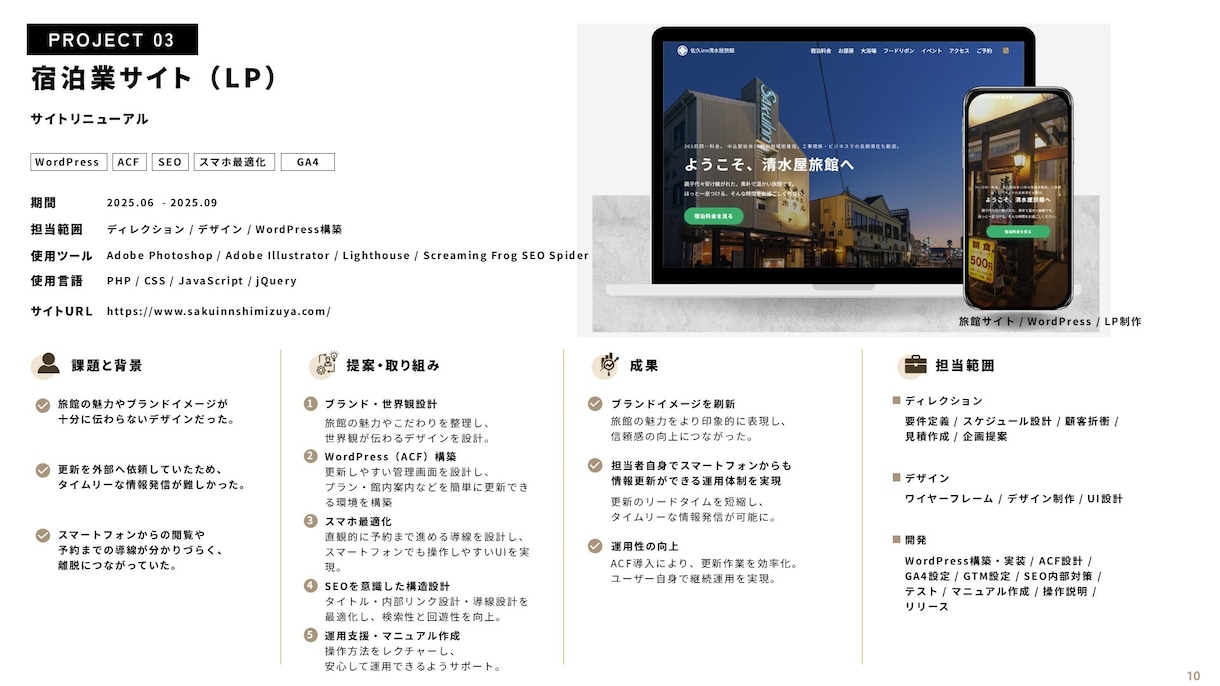Open イベント in the mockup navigation
The width and height of the screenshot is (1220, 686).
pyautogui.click(x=932, y=50)
